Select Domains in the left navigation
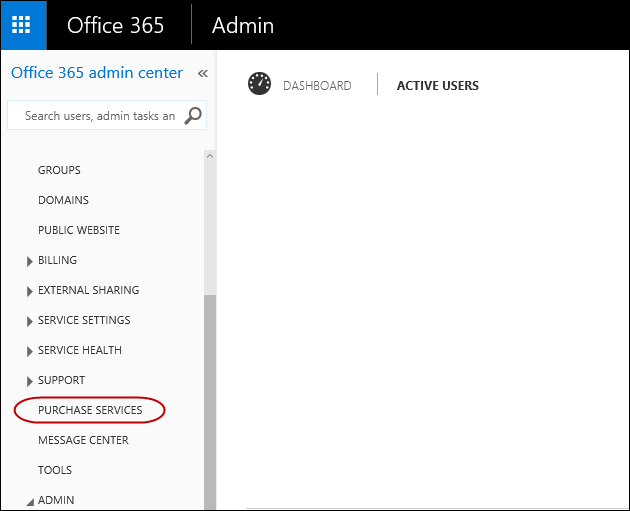 tap(63, 200)
